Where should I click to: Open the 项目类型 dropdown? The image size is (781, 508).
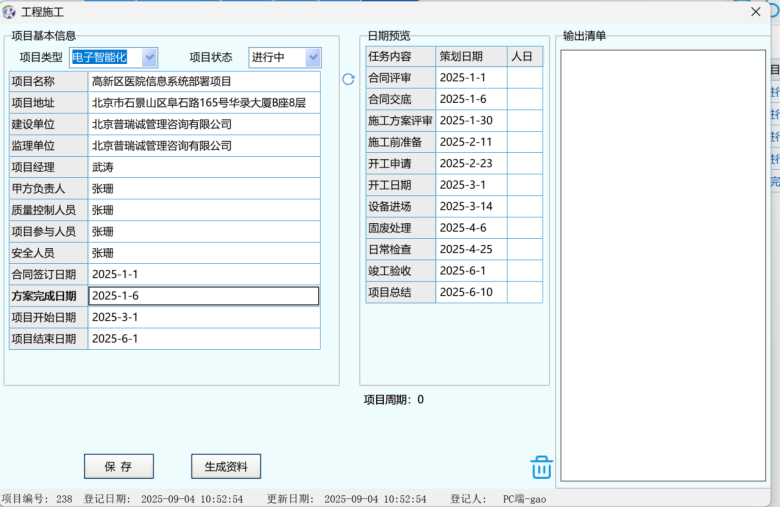pos(149,57)
